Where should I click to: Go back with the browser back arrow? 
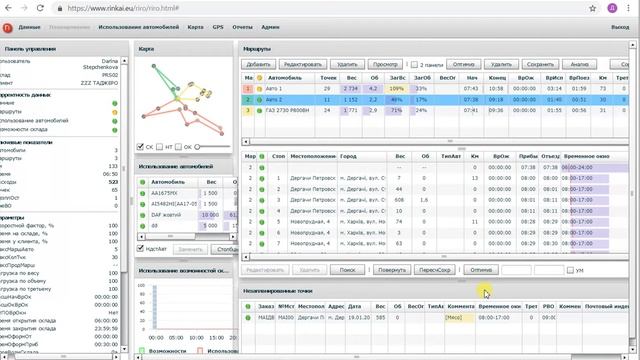click(8, 8)
